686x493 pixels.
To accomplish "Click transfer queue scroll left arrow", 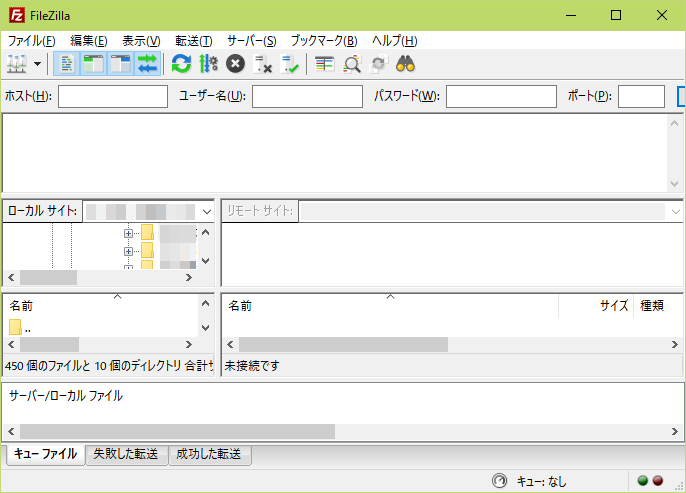I will click(11, 431).
